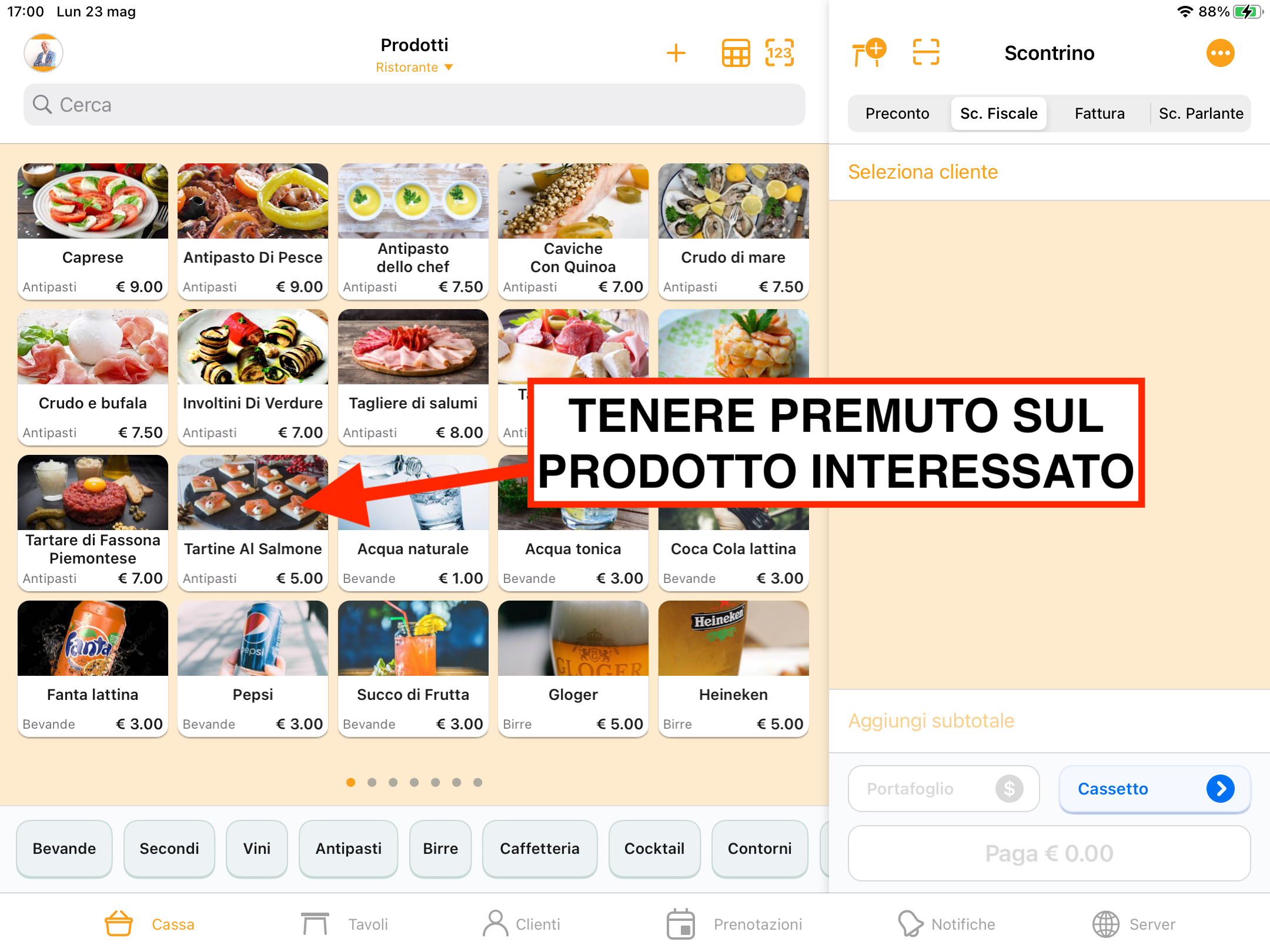Add Gloger beer product
Screen dimensions: 1270x952
(x=573, y=668)
